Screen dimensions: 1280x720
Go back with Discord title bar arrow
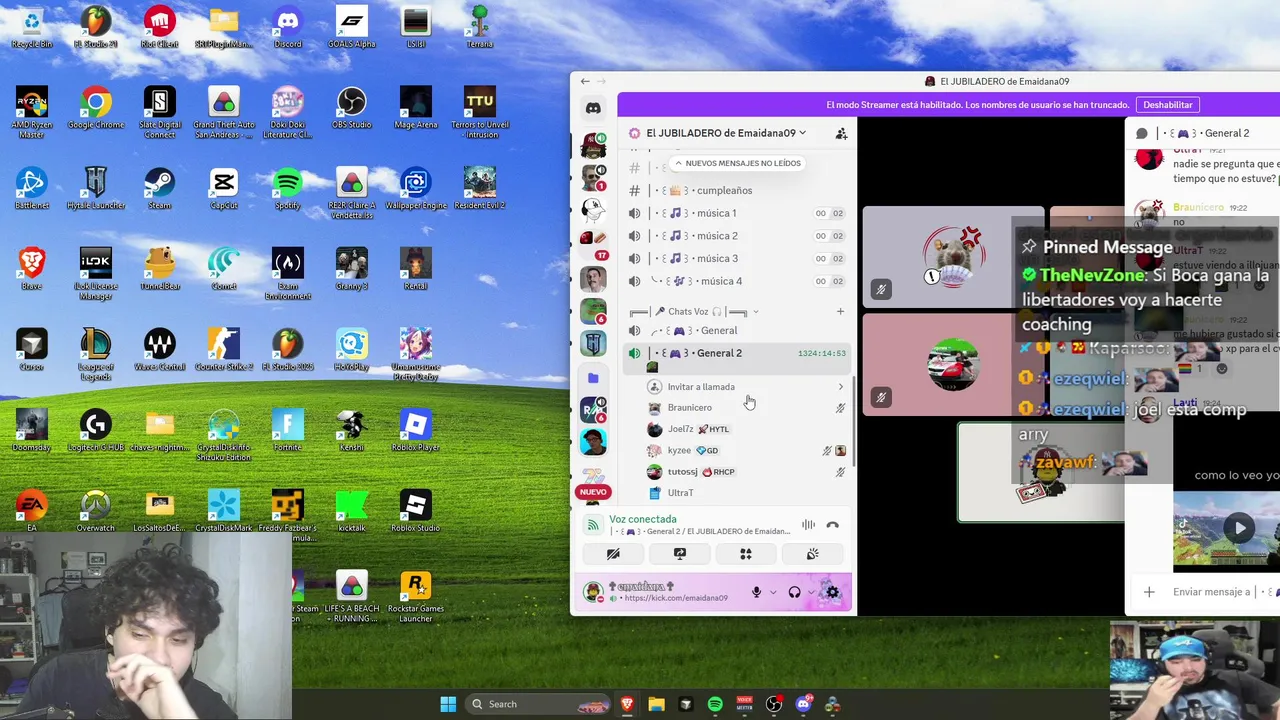point(585,82)
